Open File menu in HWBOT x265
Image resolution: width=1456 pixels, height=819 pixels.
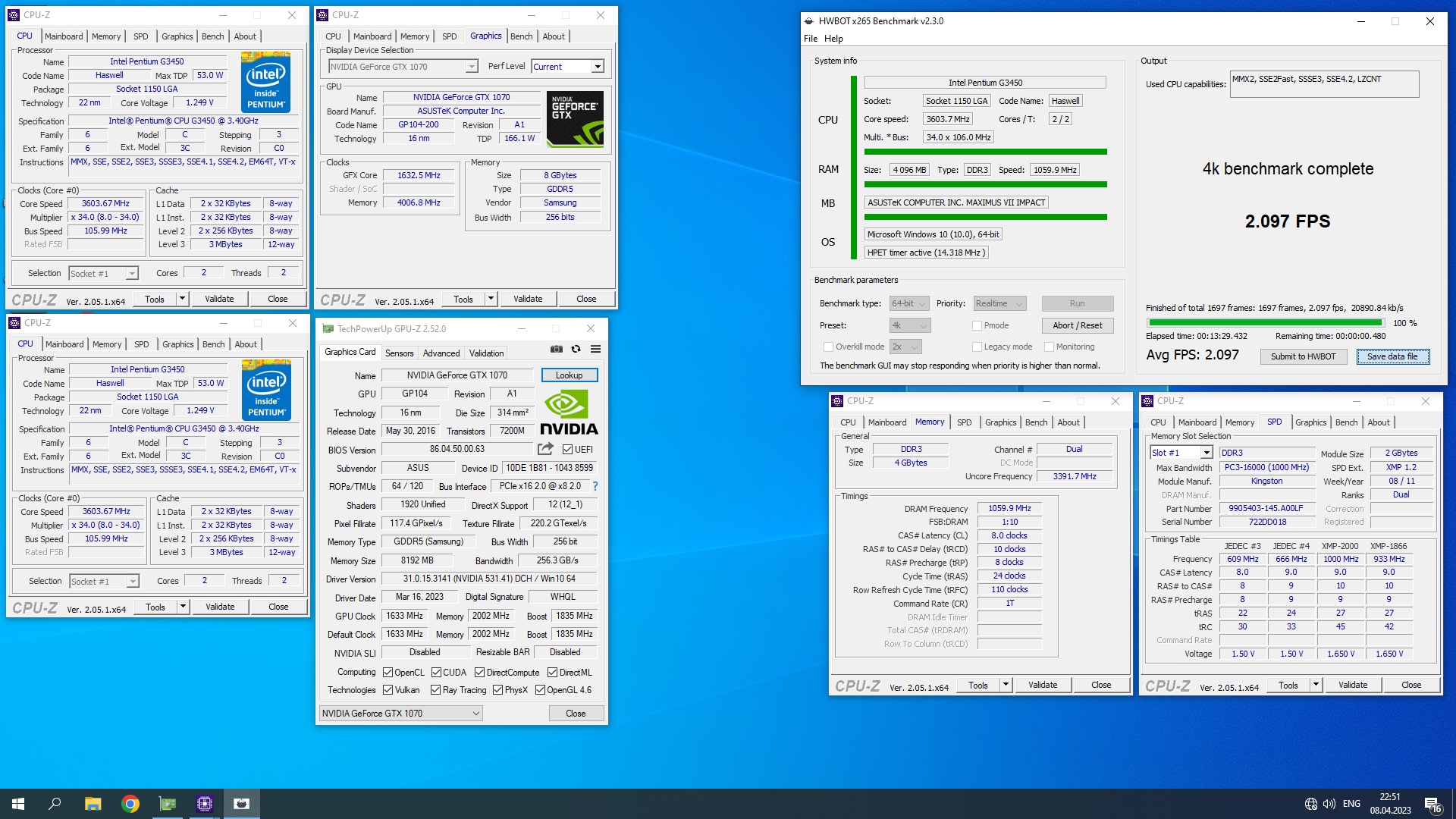[811, 39]
